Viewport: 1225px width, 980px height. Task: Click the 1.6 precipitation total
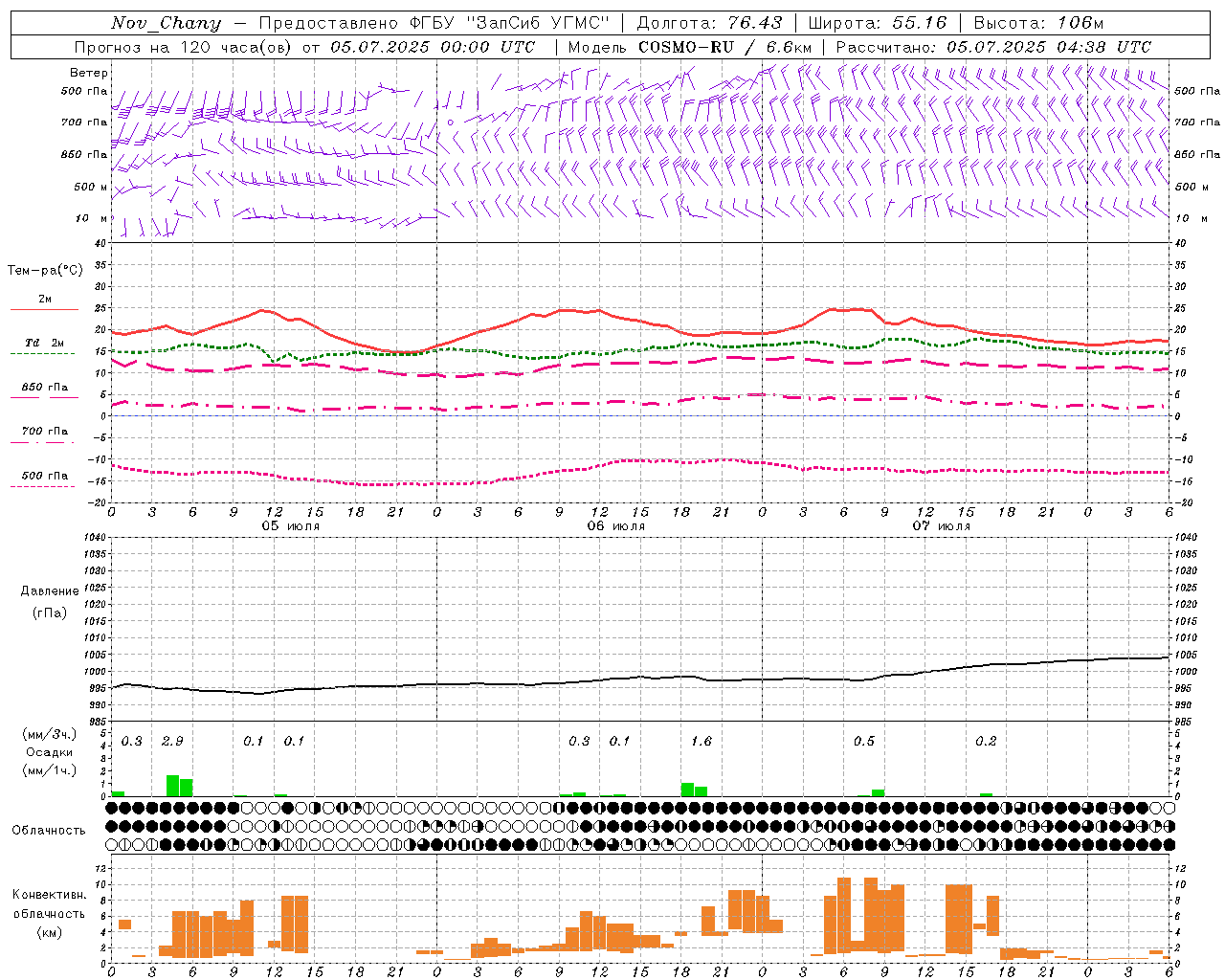[x=702, y=742]
